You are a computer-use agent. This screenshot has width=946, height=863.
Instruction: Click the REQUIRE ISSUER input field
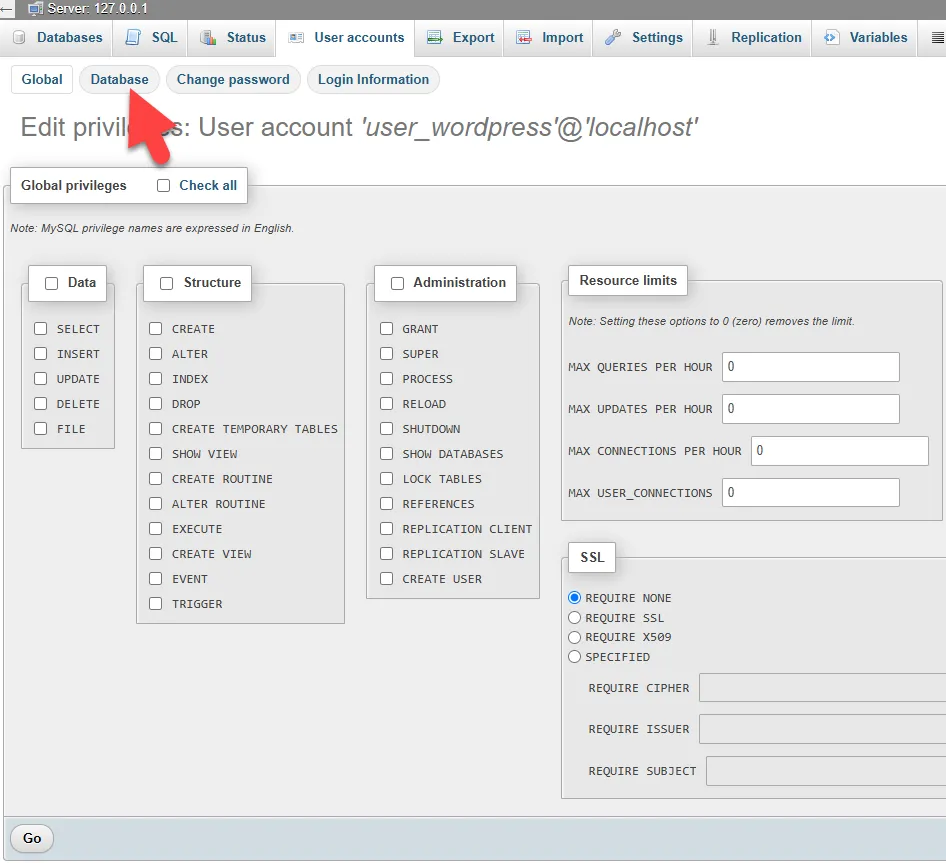point(822,729)
